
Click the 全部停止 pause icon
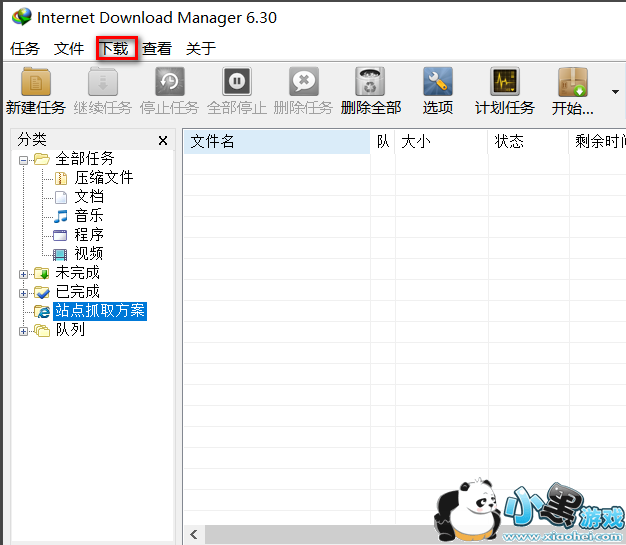pyautogui.click(x=237, y=82)
